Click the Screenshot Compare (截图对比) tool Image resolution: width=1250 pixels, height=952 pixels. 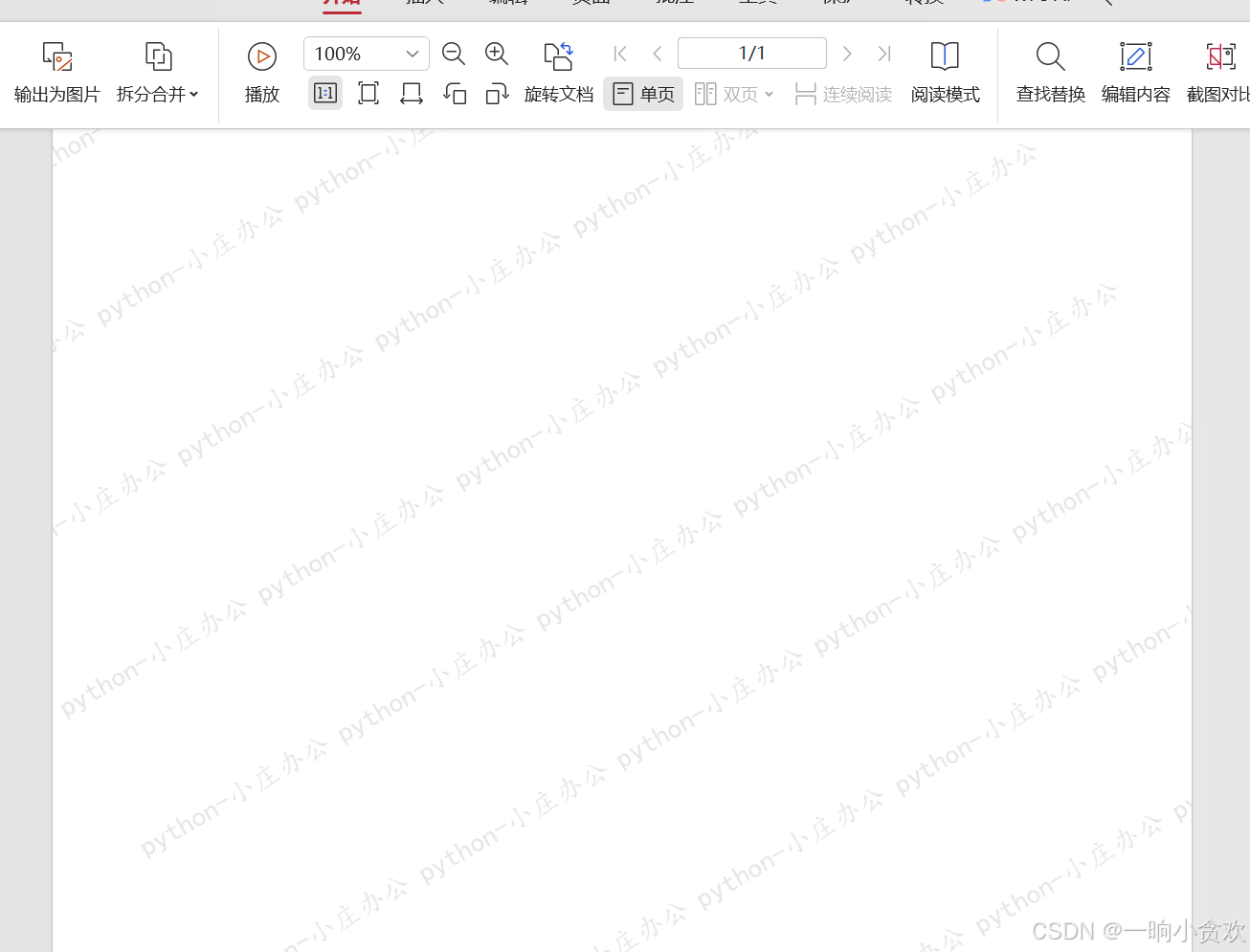(1218, 73)
